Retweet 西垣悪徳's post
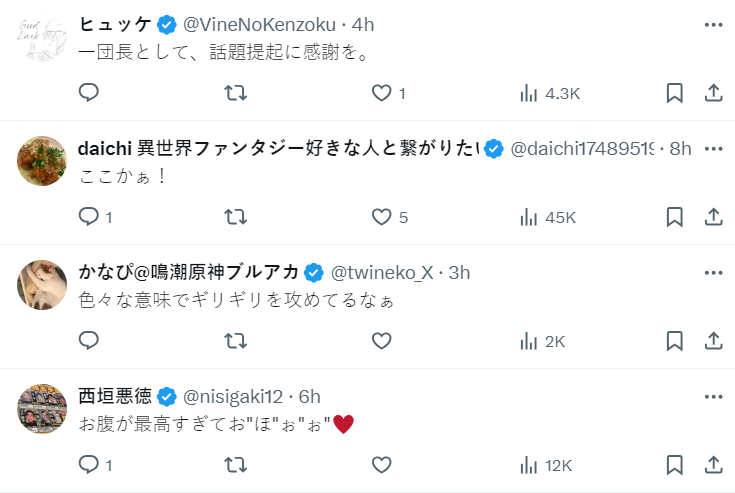735x493 pixels. [x=235, y=465]
